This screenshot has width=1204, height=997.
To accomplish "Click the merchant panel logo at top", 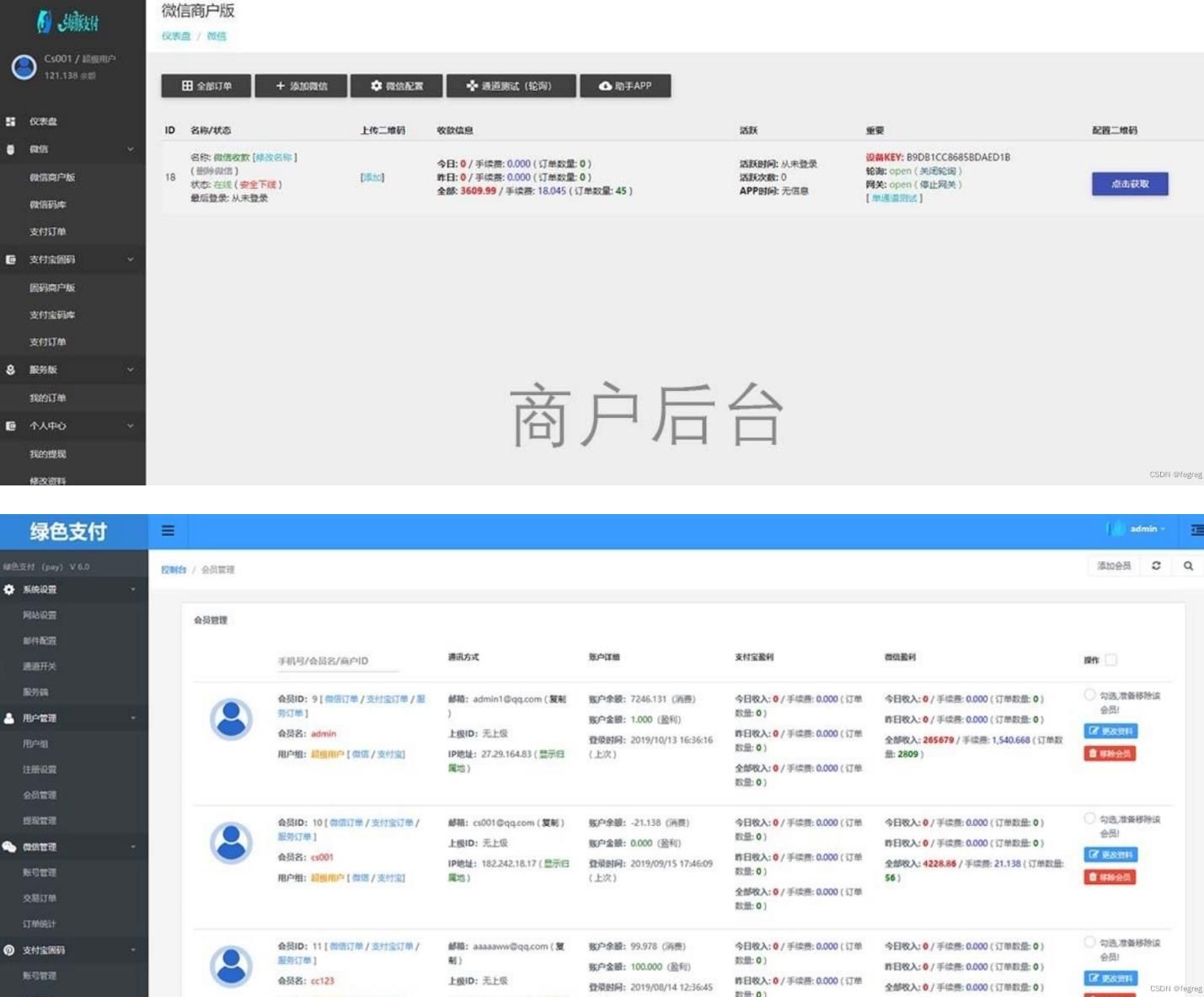I will click(68, 22).
